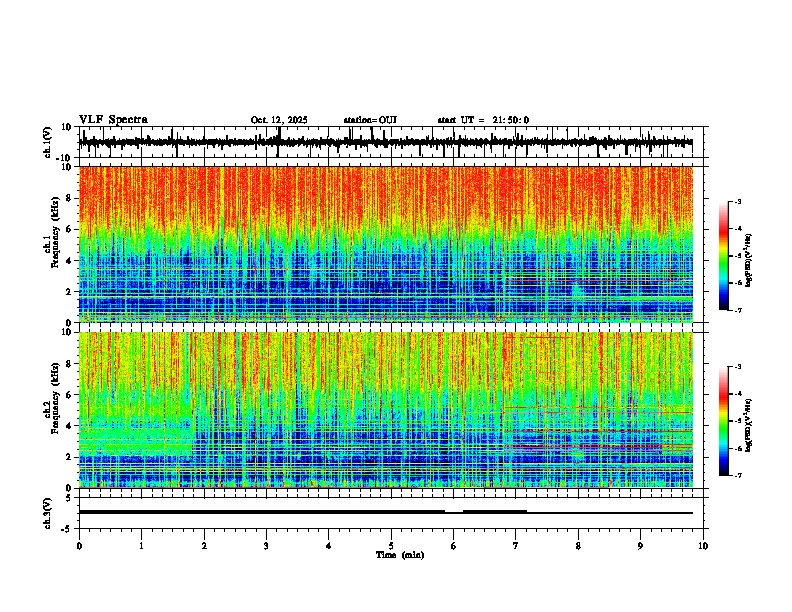The width and height of the screenshot is (792, 612).
Task: Click the time axis tick label '9'
Action: pyautogui.click(x=640, y=546)
